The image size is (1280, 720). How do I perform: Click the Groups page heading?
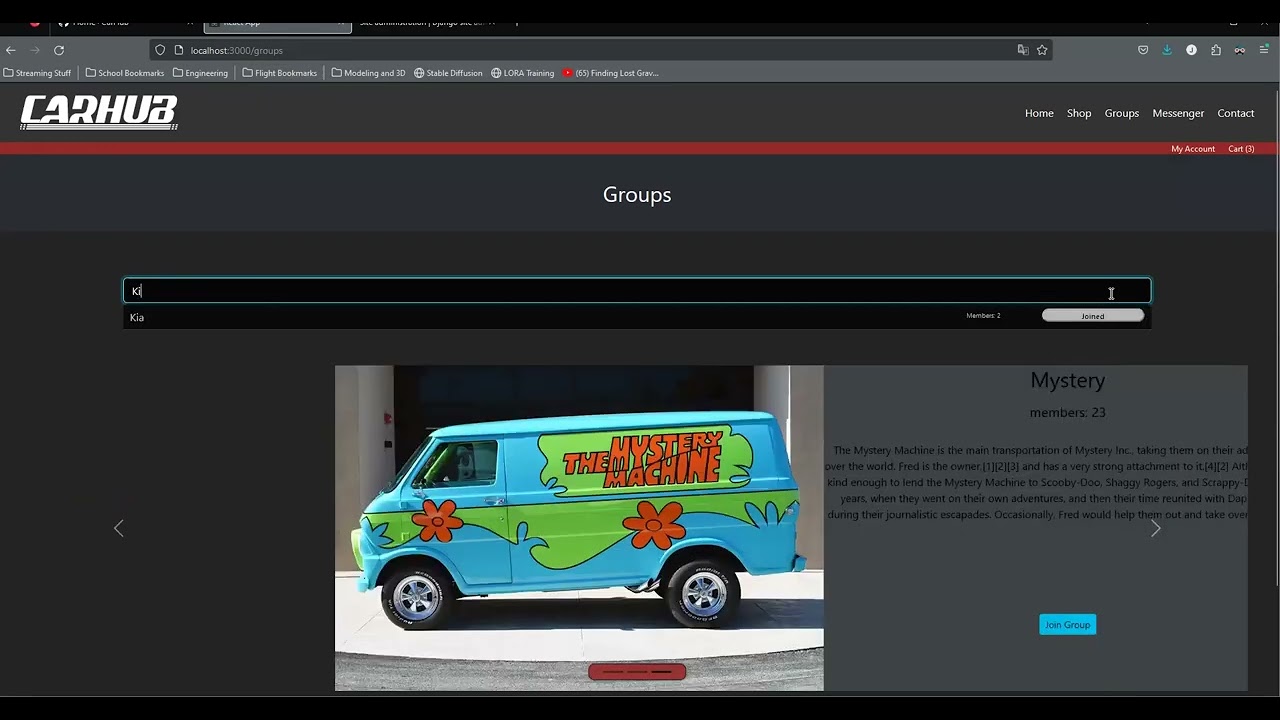[x=637, y=195]
